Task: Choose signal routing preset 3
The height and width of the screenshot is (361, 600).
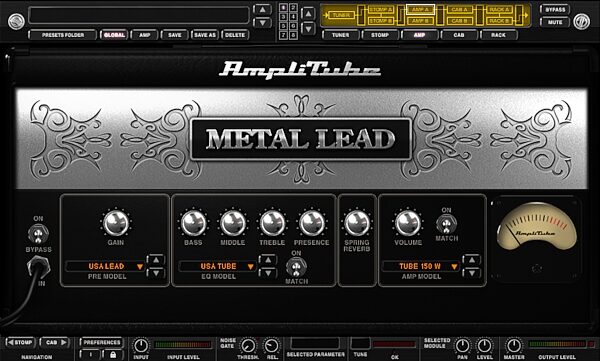Action: (283, 17)
